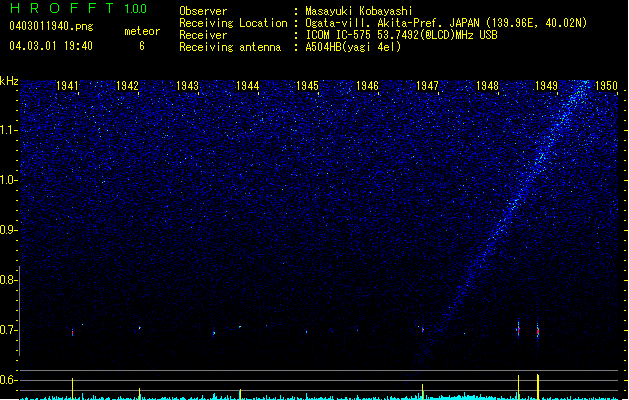Click the yellow power spike below the 1947 echo

point(422,392)
